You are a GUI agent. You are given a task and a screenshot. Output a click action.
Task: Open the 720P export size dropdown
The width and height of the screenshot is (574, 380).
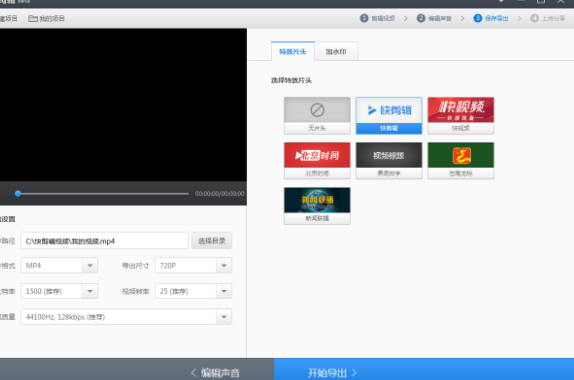pyautogui.click(x=193, y=265)
